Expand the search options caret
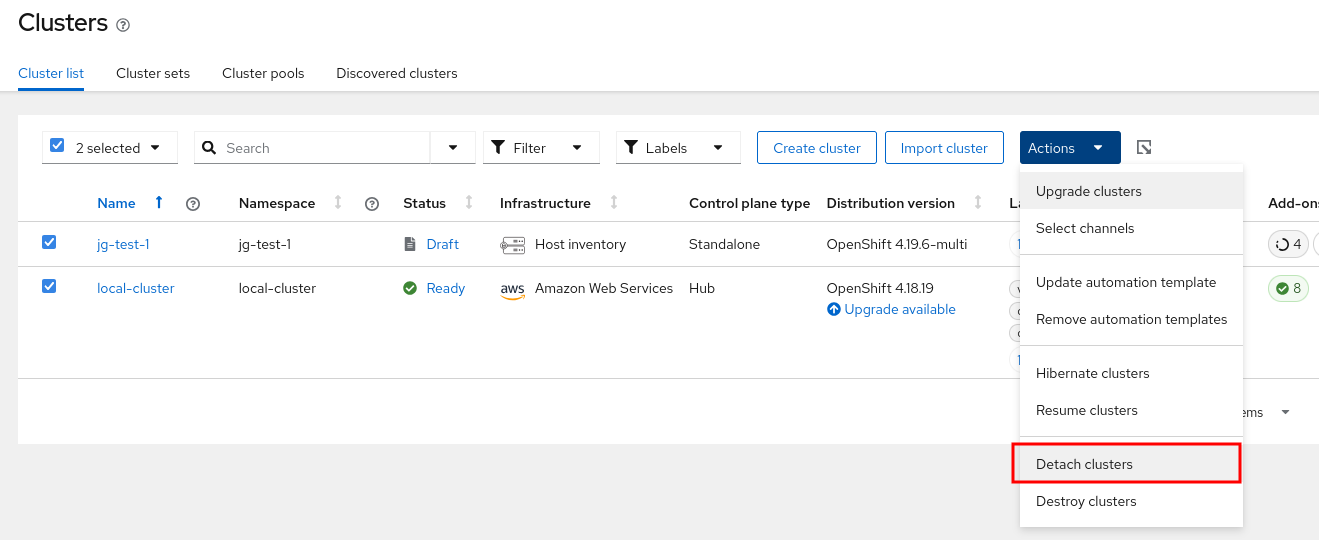 click(454, 148)
